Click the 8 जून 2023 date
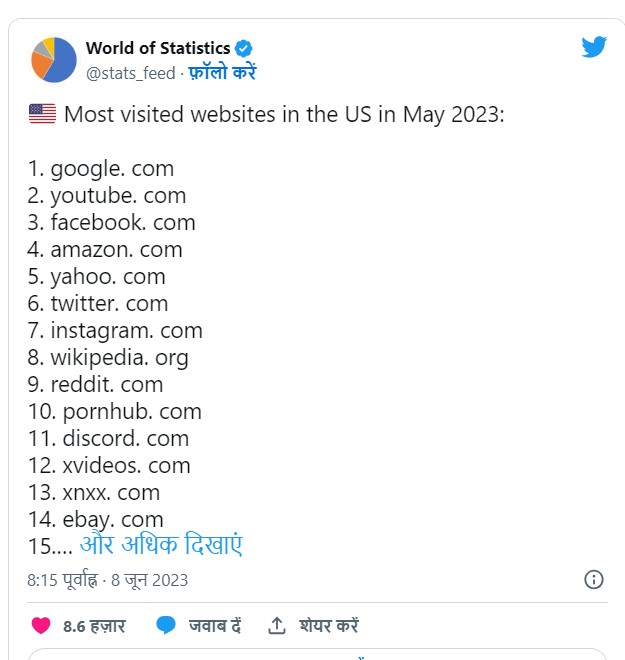This screenshot has width=625, height=660. click(x=149, y=580)
